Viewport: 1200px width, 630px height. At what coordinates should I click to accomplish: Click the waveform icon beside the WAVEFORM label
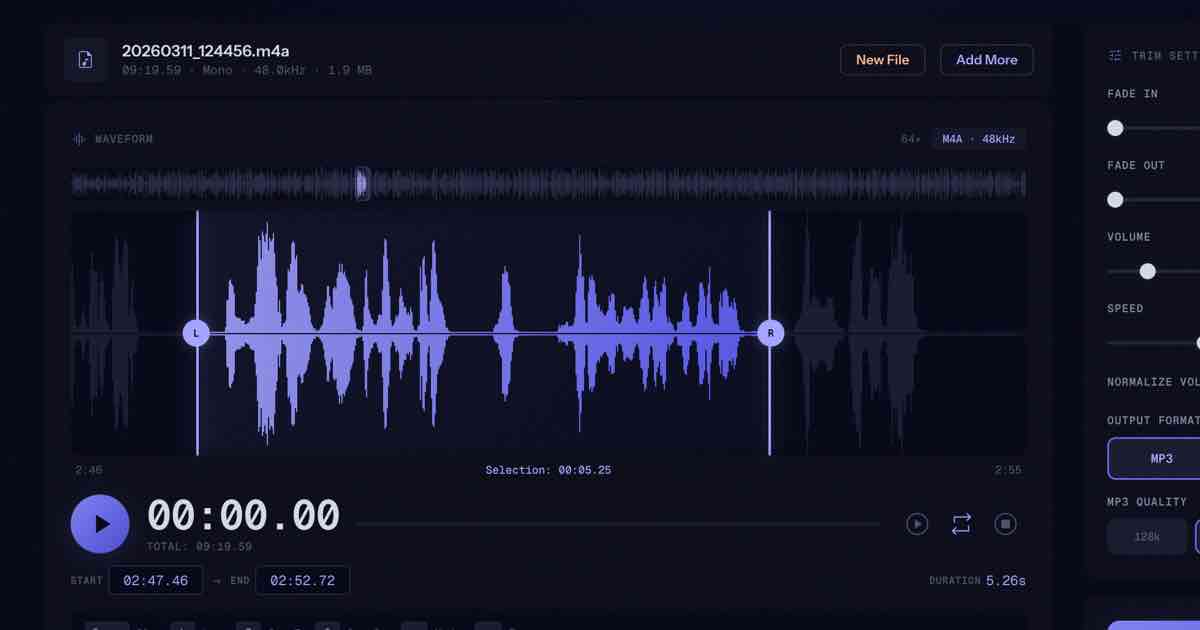click(79, 139)
